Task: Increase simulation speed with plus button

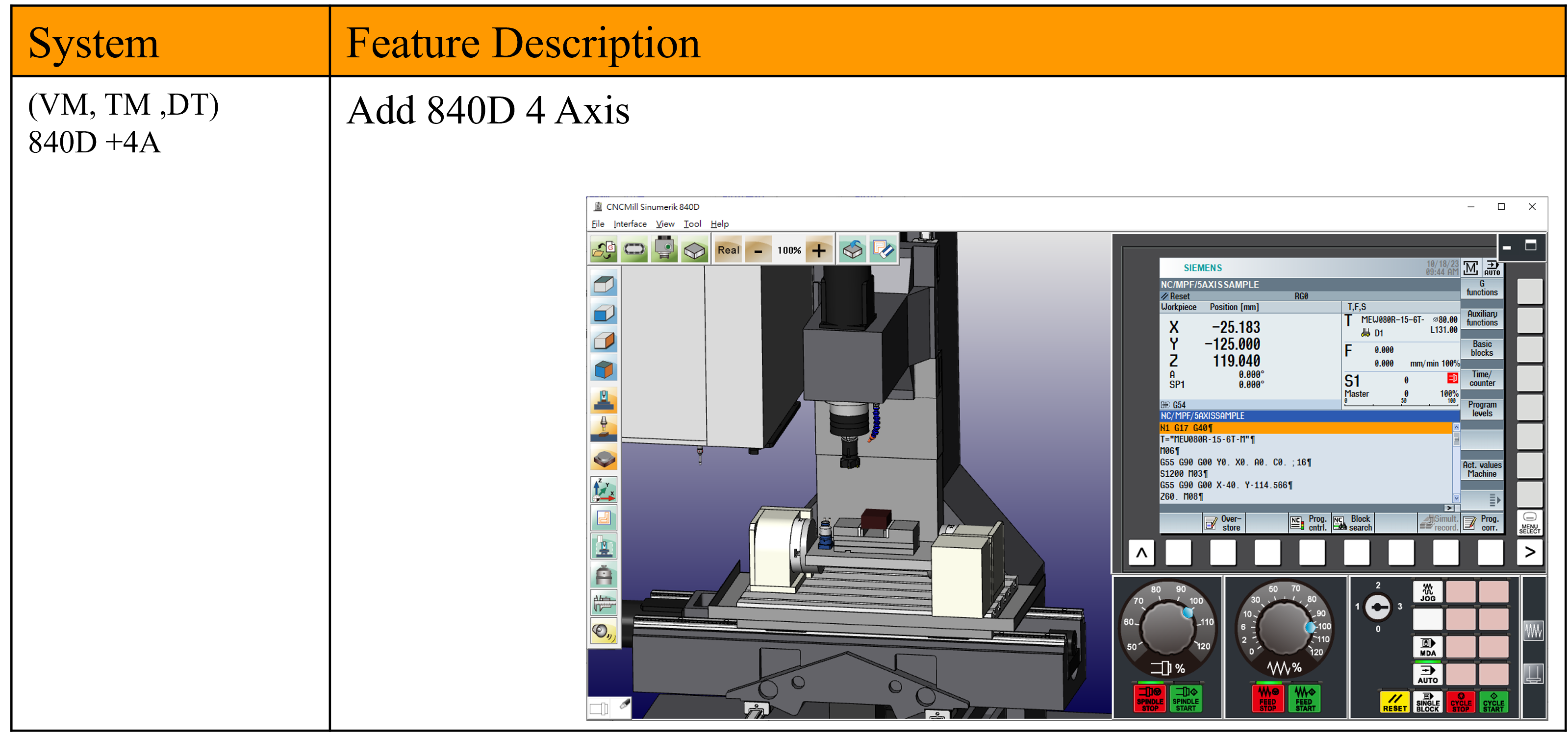Action: (819, 249)
